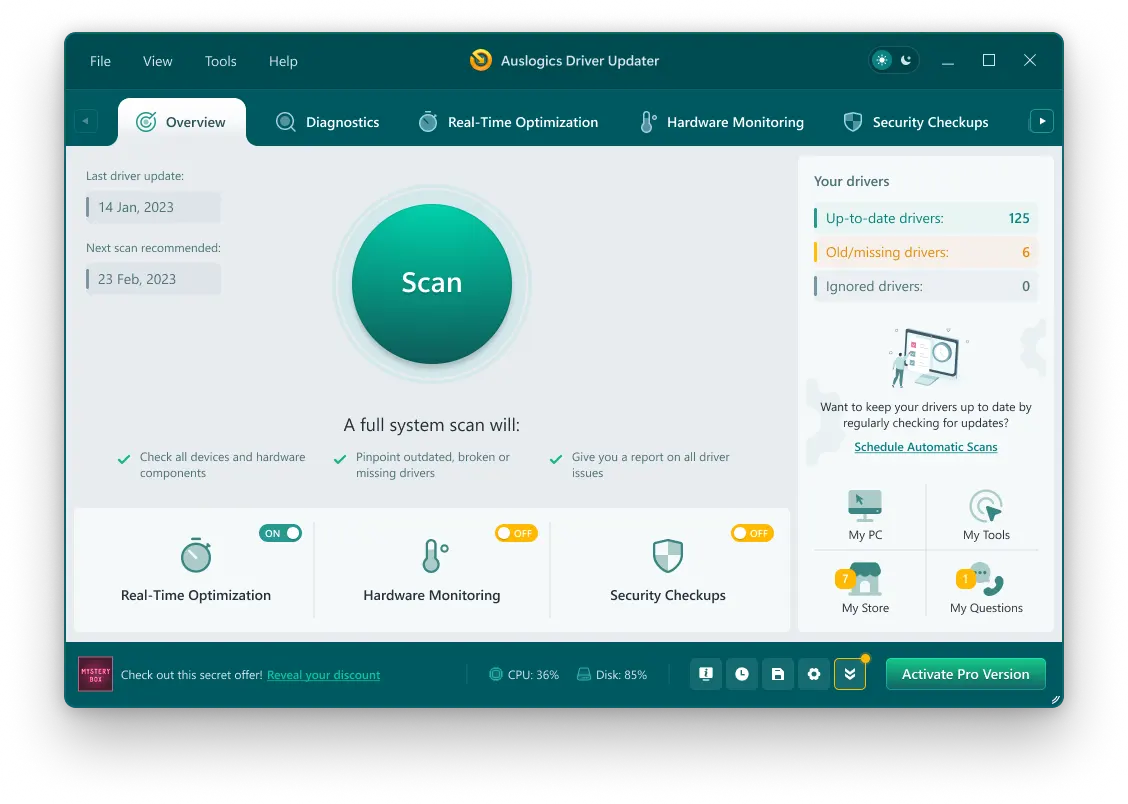This screenshot has width=1128, height=804.
Task: Click the shield icon on Security Checkups tab
Action: (x=852, y=122)
